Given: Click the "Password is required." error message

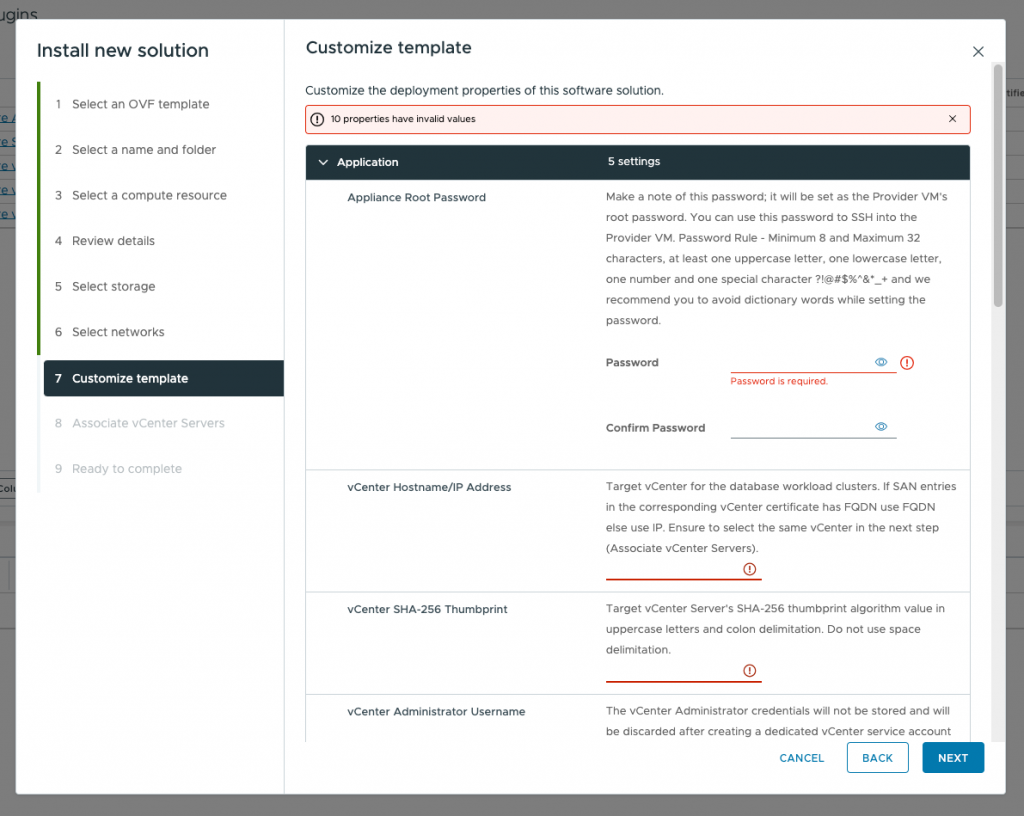Looking at the screenshot, I should [x=778, y=381].
